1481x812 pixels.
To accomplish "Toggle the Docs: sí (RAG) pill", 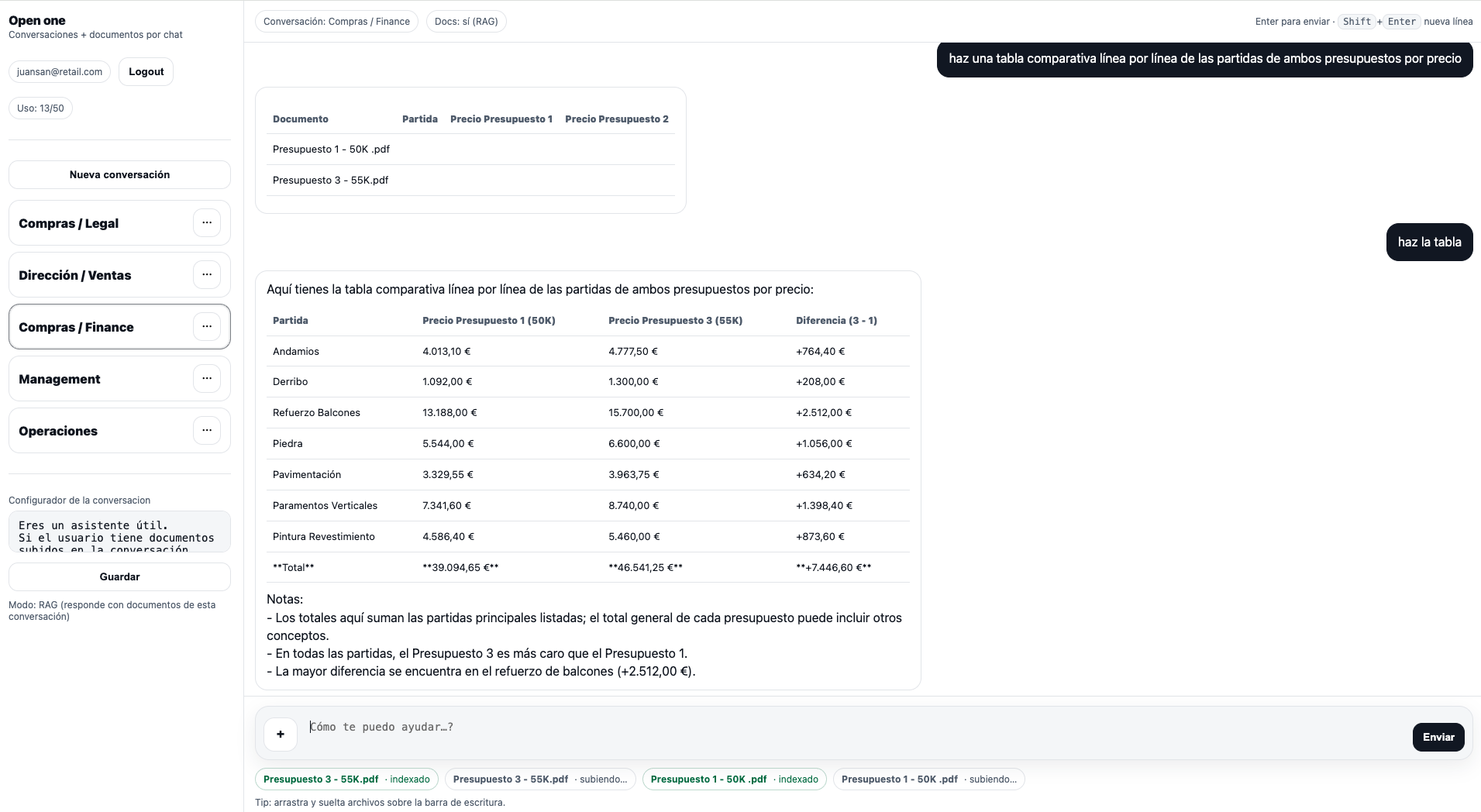I will [467, 21].
